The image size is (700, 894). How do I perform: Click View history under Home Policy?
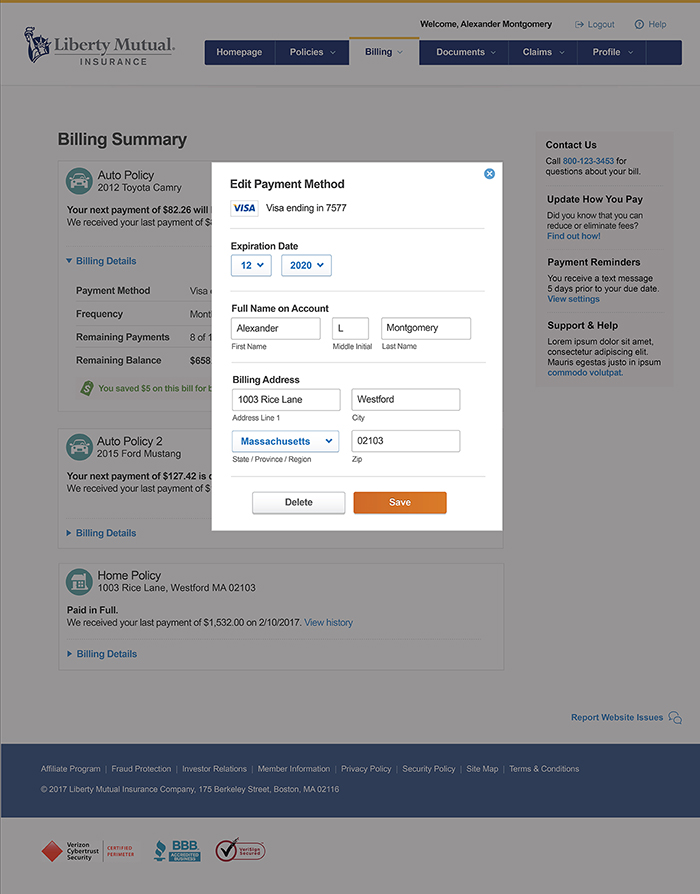[x=328, y=623]
